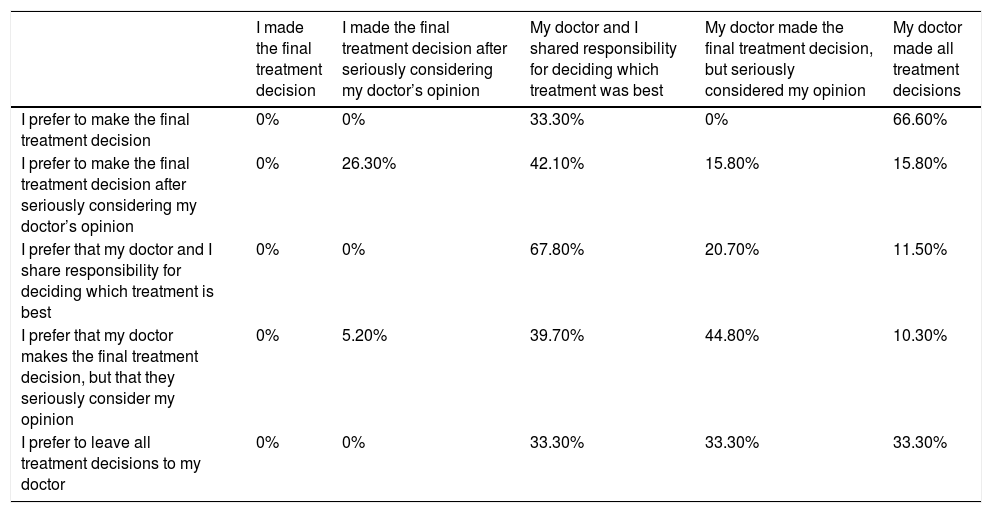Select the row label 'I prefer to make the final treatment decision'

pyautogui.click(x=105, y=130)
